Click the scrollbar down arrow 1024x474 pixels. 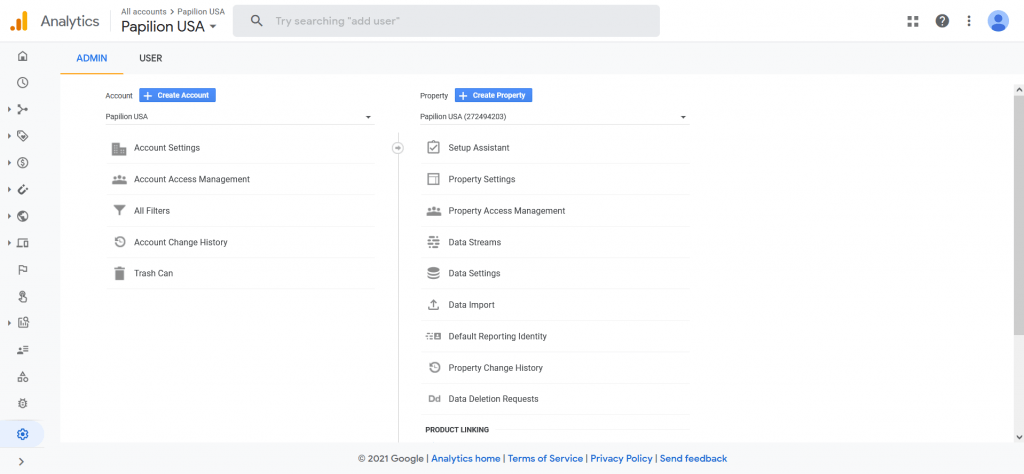[1018, 437]
